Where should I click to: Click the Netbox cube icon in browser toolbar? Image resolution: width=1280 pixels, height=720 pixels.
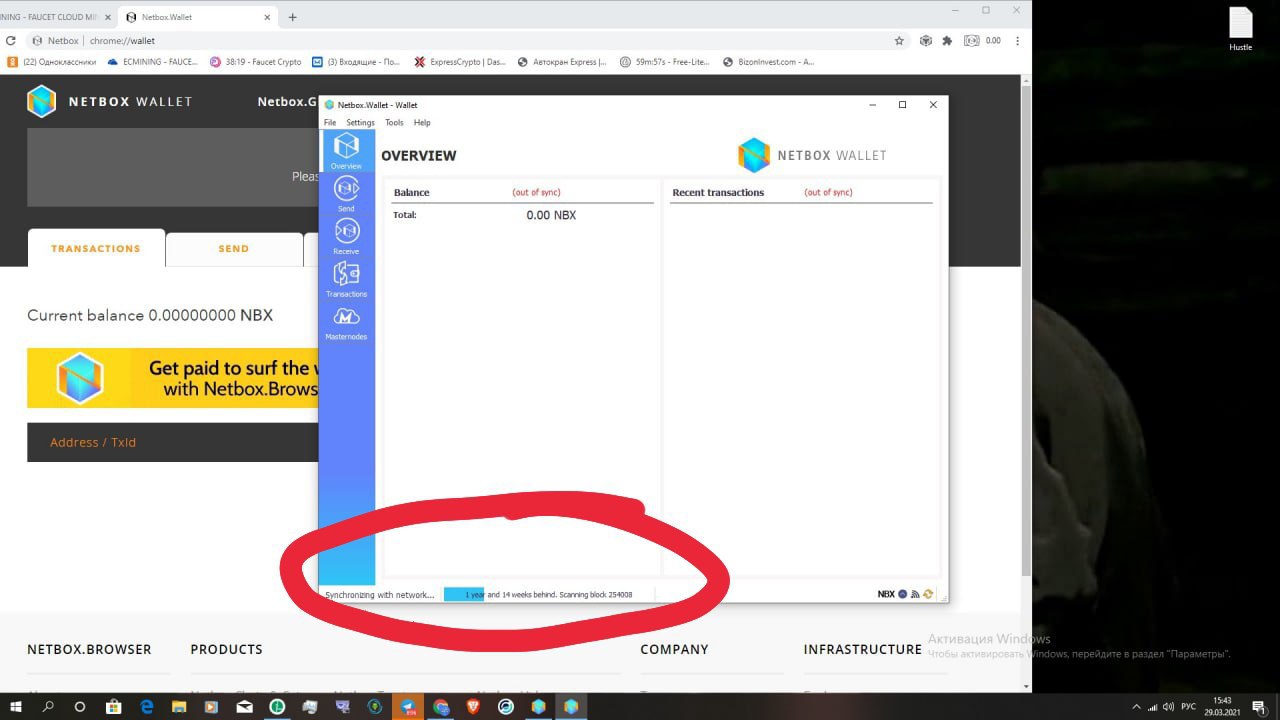point(925,41)
